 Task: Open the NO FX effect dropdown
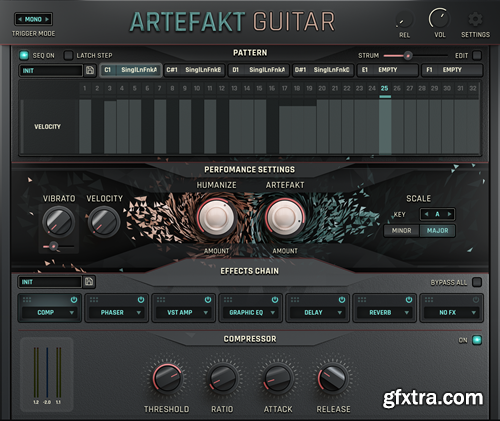coord(451,313)
